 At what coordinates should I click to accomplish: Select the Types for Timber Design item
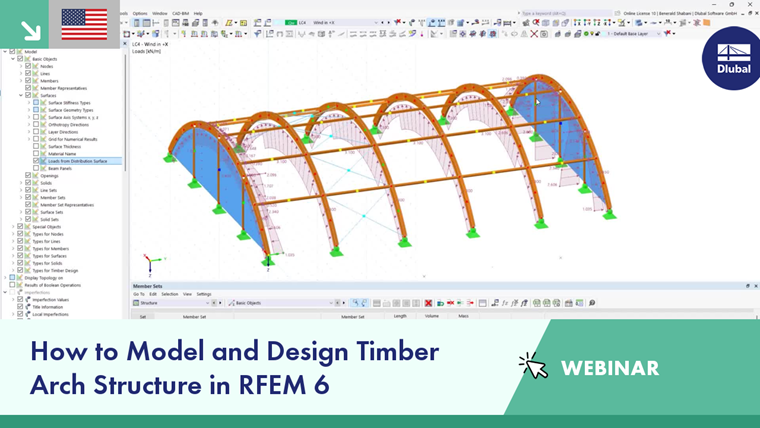coord(55,270)
